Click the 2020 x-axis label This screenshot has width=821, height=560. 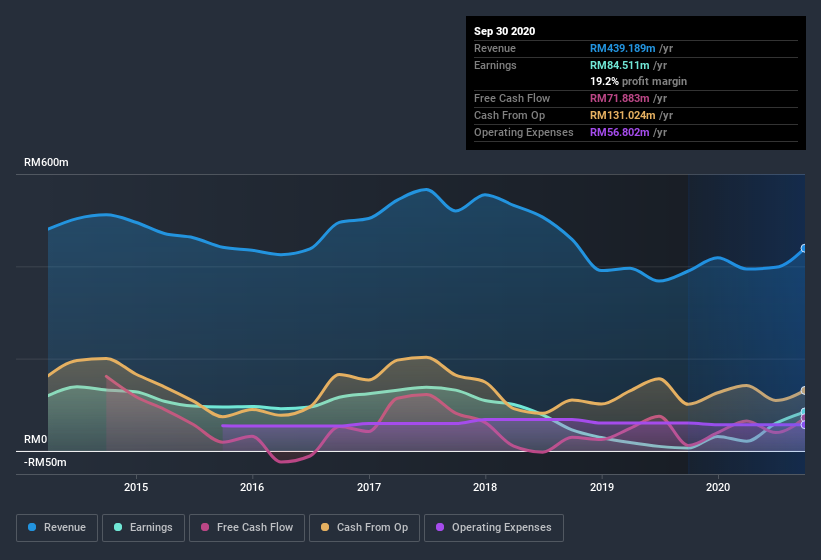pyautogui.click(x=718, y=487)
